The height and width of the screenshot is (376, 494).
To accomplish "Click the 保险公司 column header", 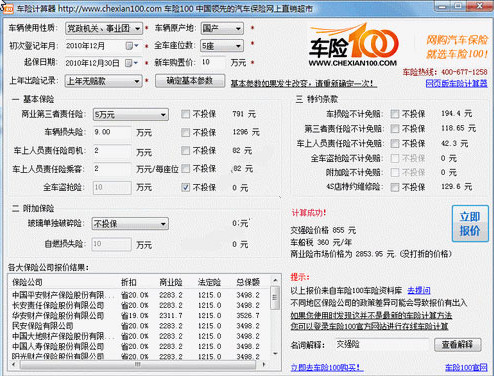I will [27, 282].
